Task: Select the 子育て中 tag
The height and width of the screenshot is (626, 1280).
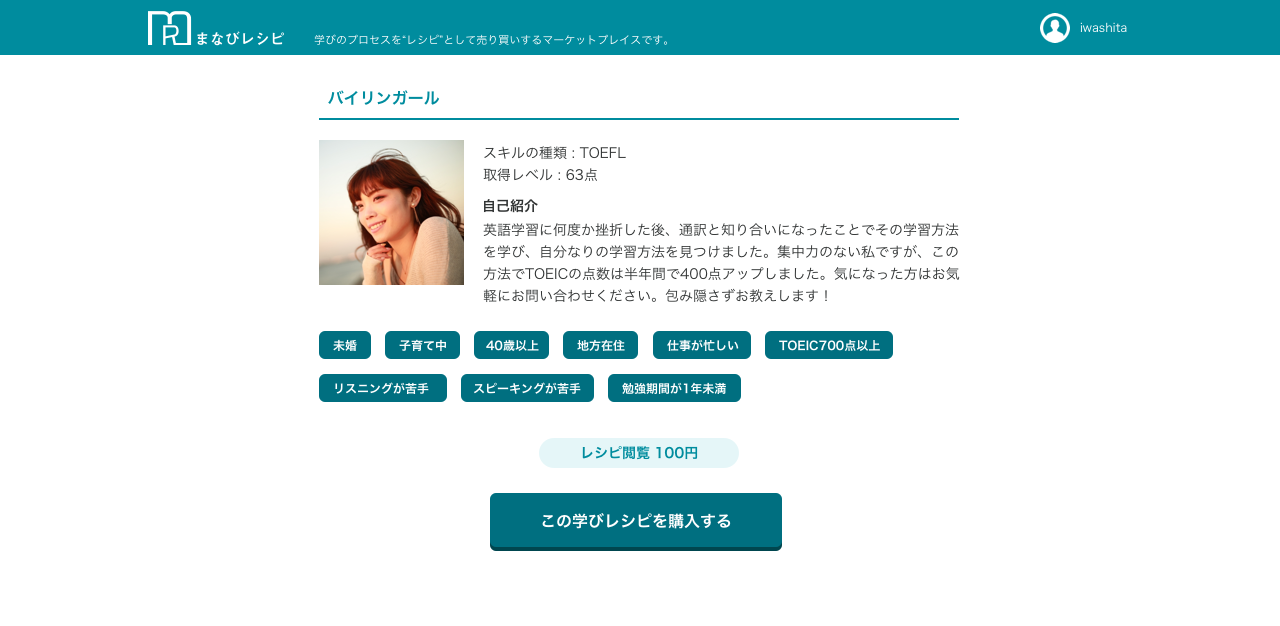Action: tap(422, 345)
